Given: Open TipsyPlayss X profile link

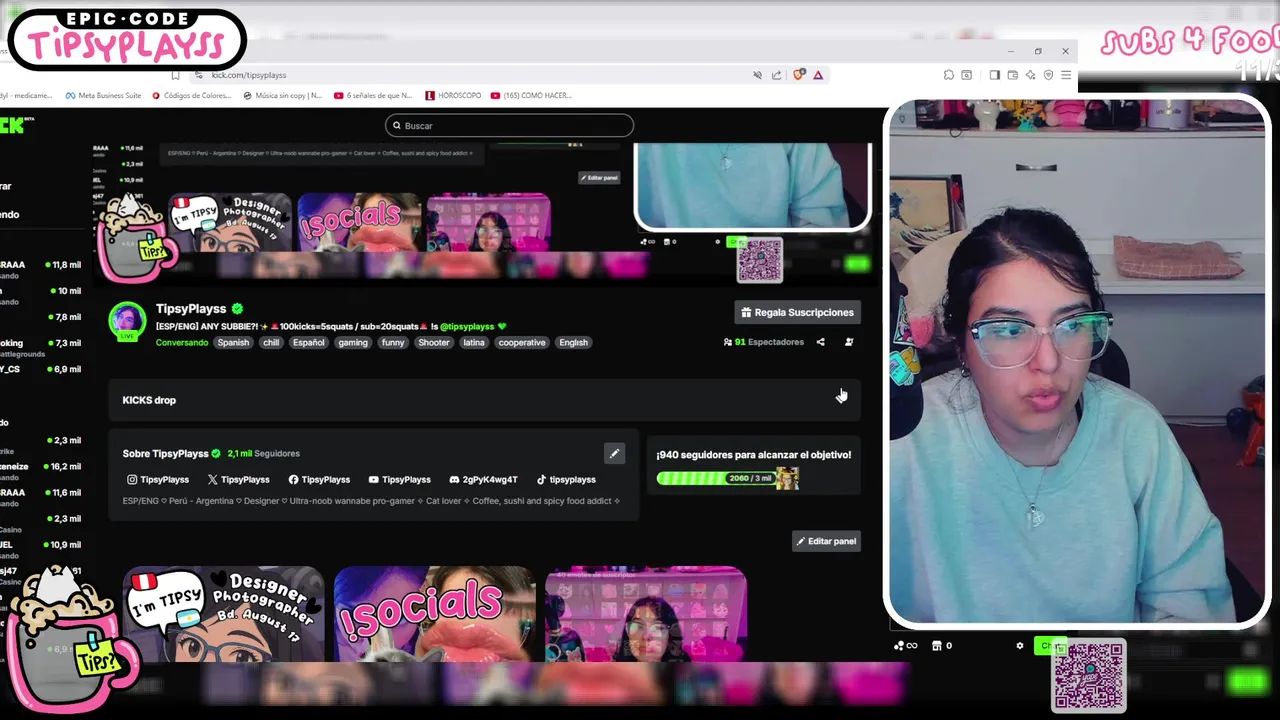Looking at the screenshot, I should (238, 480).
